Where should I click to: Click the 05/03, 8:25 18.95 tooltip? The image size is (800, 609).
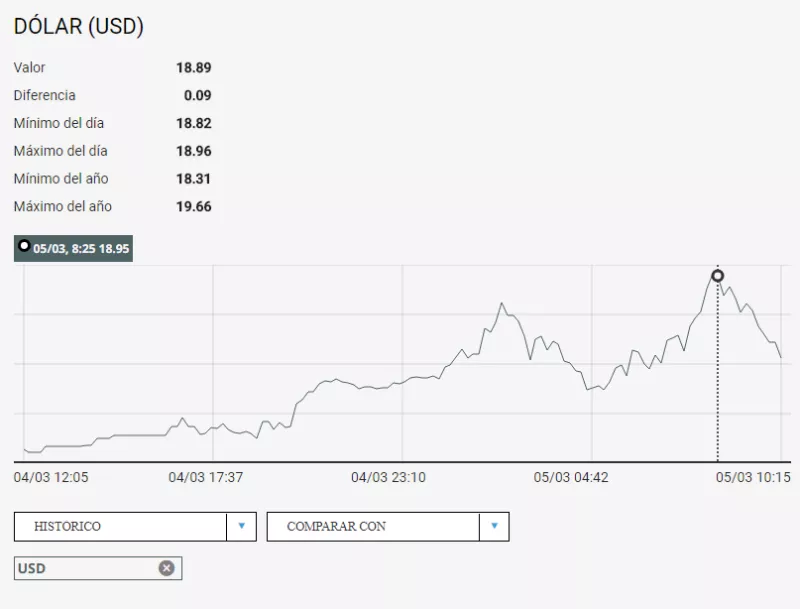click(80, 248)
